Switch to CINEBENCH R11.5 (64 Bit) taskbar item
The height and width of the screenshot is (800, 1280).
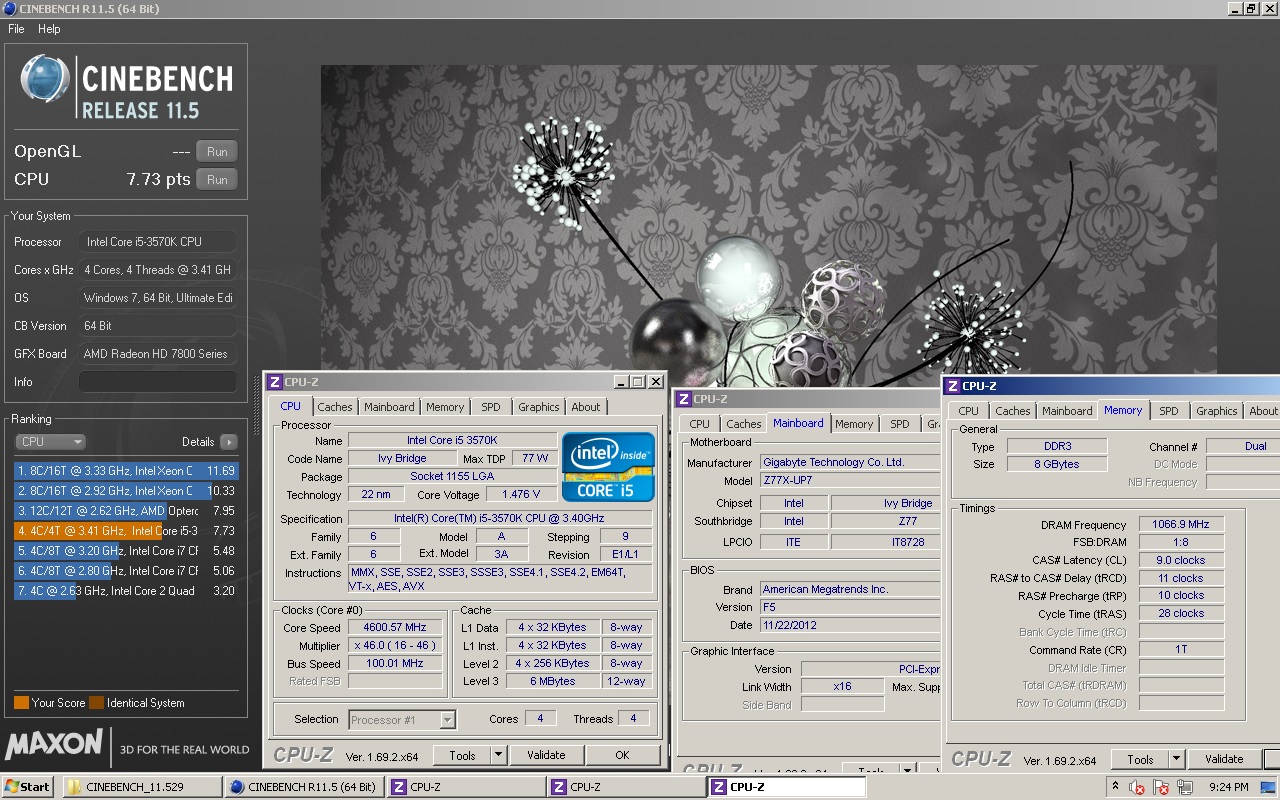tap(303, 787)
